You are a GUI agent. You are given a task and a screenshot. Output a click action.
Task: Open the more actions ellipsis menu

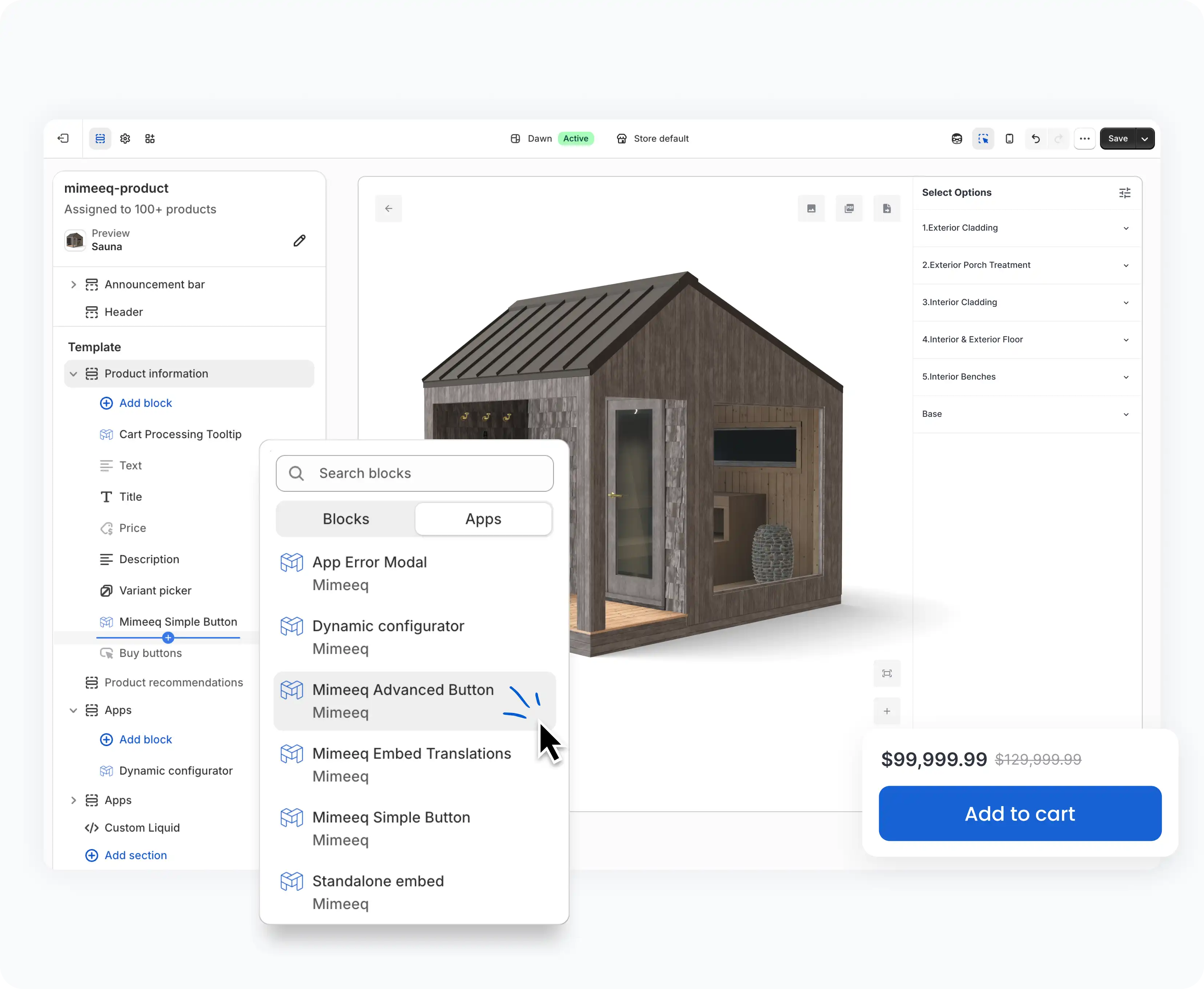[1084, 139]
